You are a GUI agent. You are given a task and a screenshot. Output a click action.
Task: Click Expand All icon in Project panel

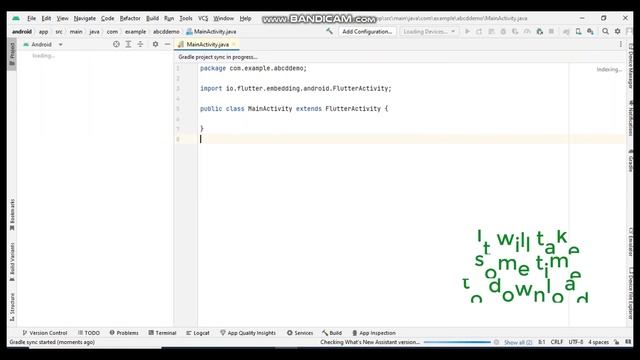pyautogui.click(x=128, y=44)
